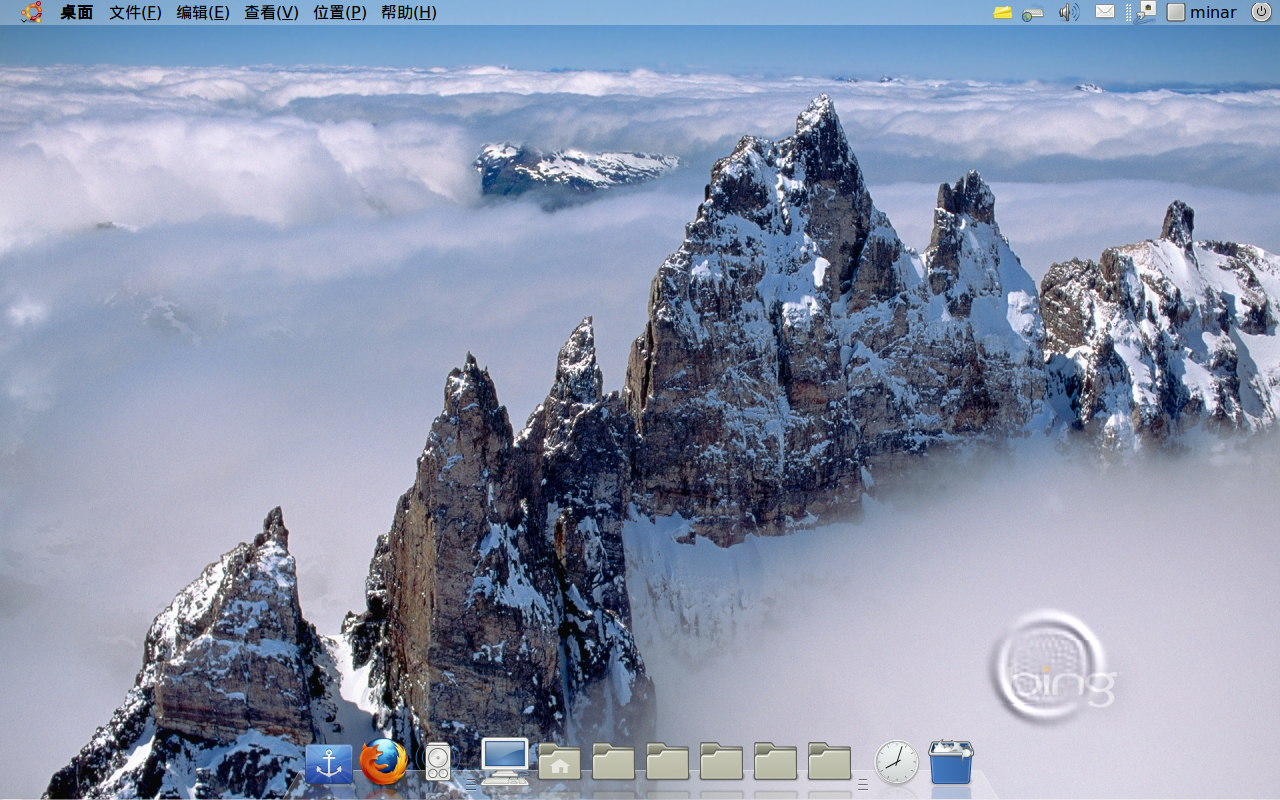This screenshot has height=800, width=1280.
Task: Click the Ubuntu logo in the top panel
Action: [32, 12]
